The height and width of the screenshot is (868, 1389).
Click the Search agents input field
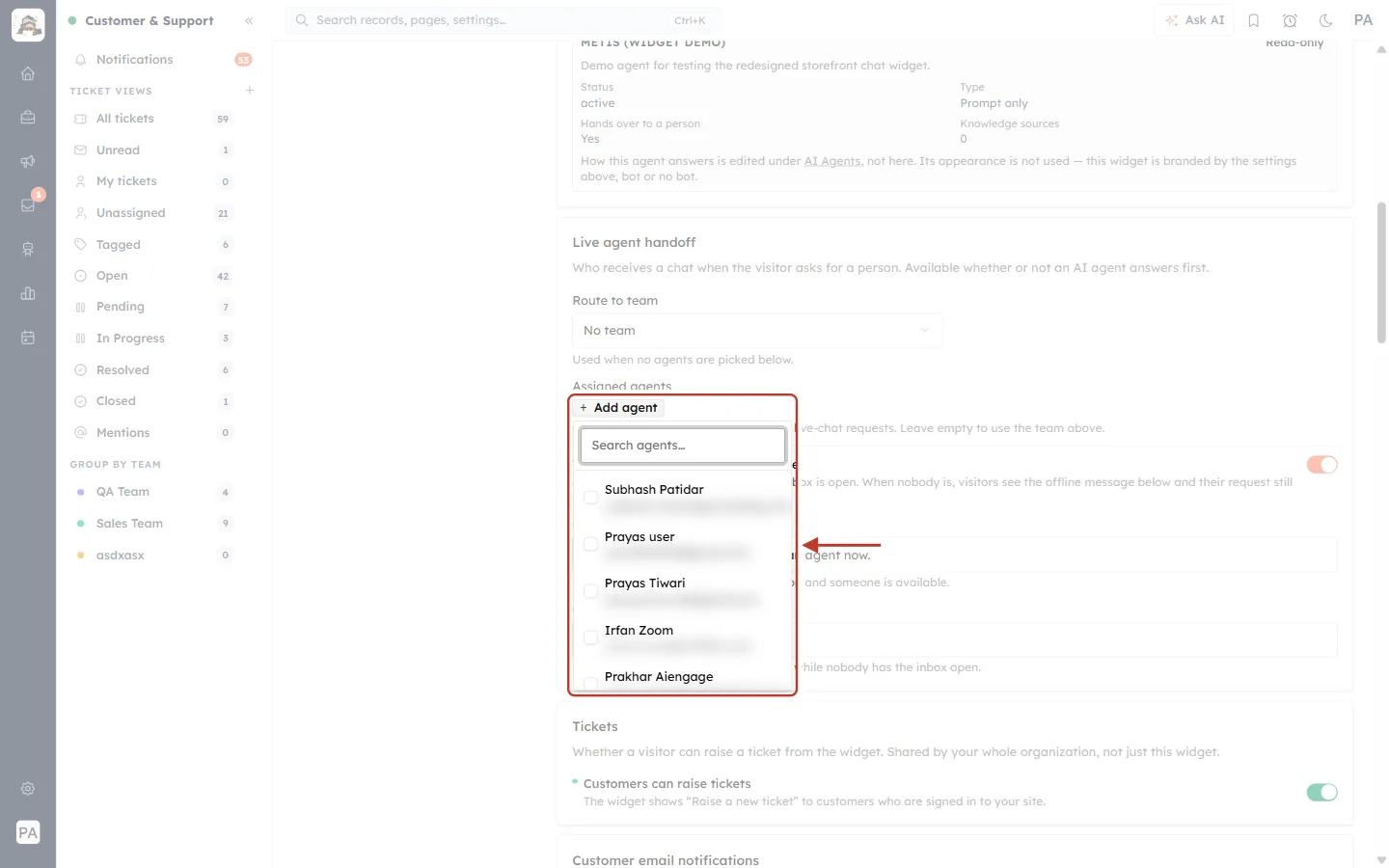[x=683, y=446]
